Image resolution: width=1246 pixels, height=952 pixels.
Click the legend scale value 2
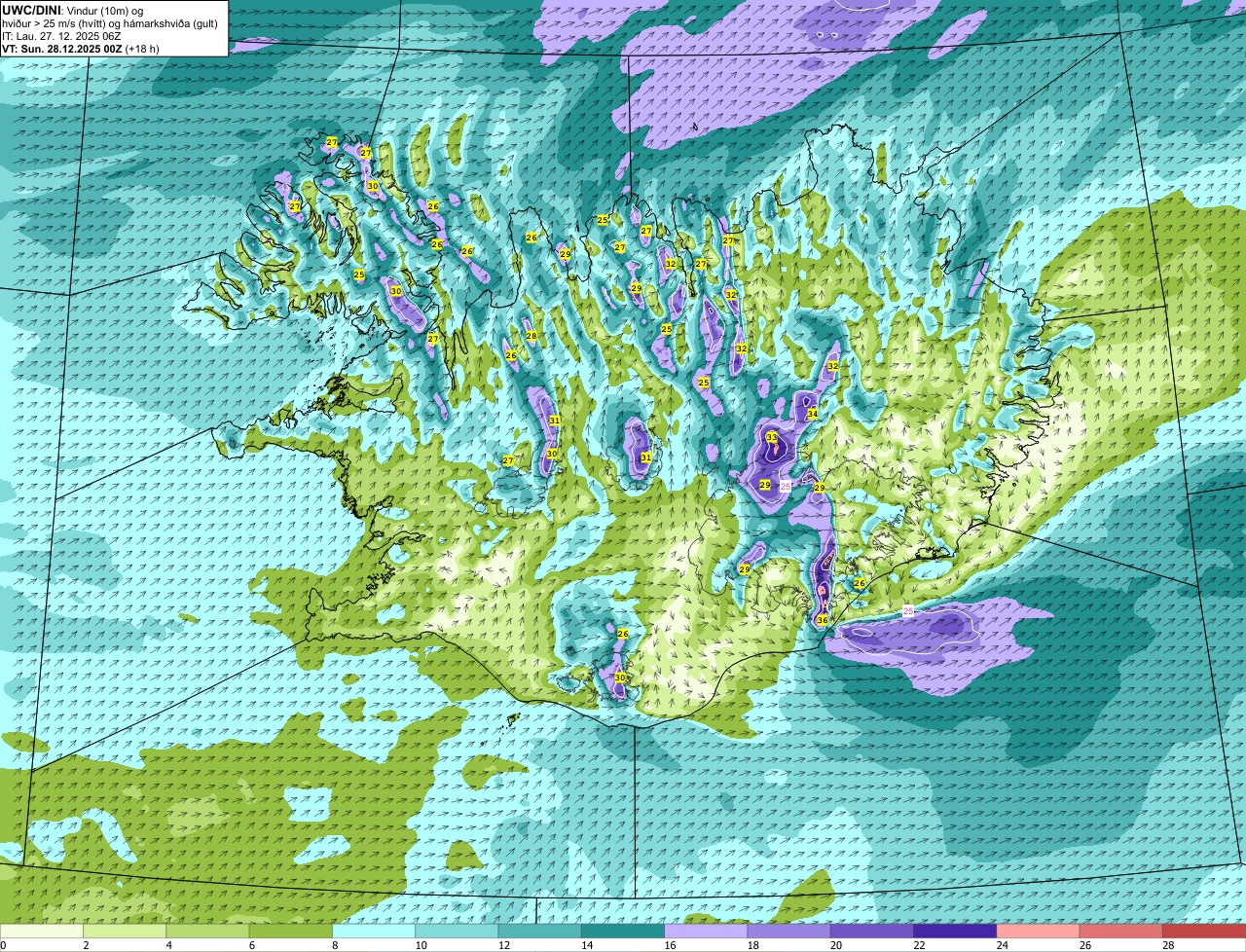tap(86, 945)
